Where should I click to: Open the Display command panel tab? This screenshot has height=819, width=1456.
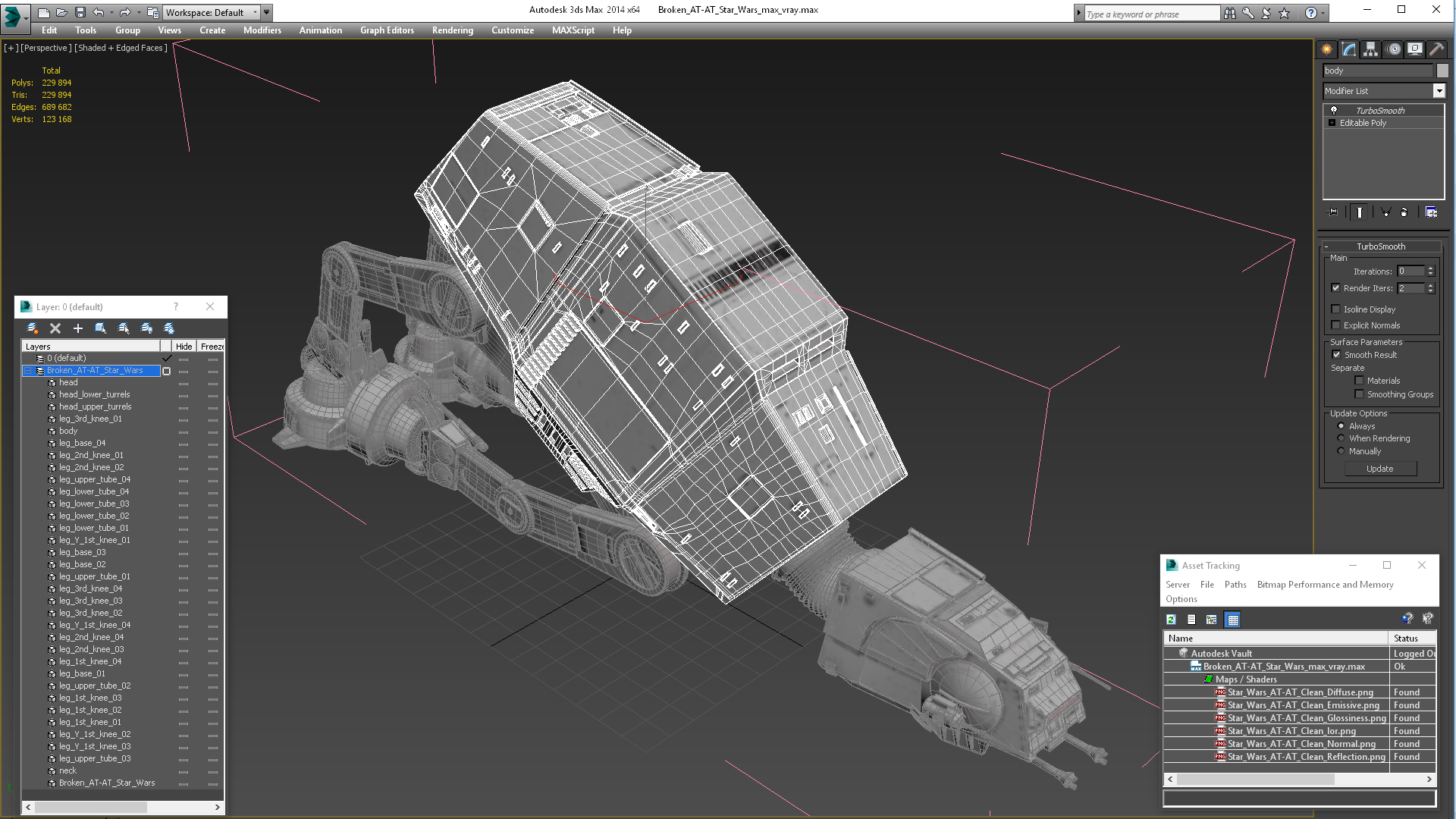[1415, 49]
